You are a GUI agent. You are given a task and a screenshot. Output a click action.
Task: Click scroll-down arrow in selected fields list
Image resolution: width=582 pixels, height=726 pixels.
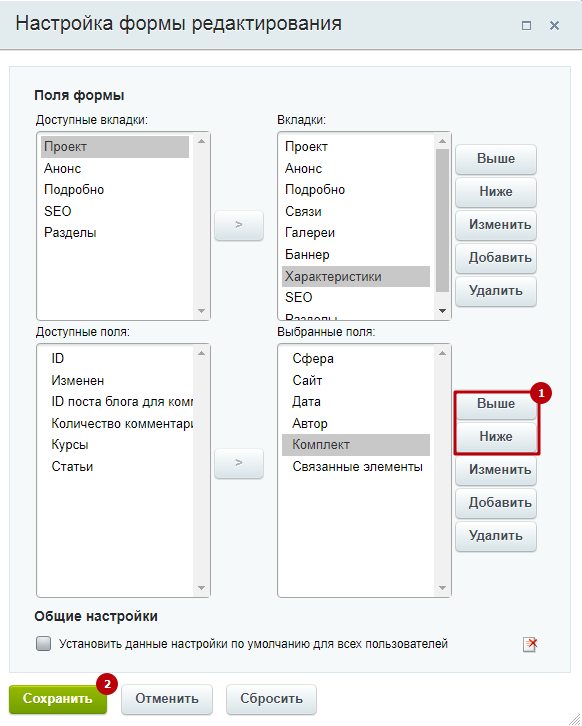tap(442, 588)
